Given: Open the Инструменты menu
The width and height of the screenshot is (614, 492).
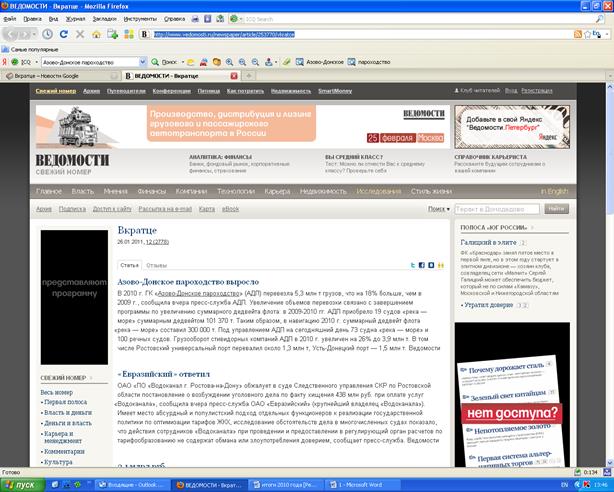Looking at the screenshot, I should (140, 19).
